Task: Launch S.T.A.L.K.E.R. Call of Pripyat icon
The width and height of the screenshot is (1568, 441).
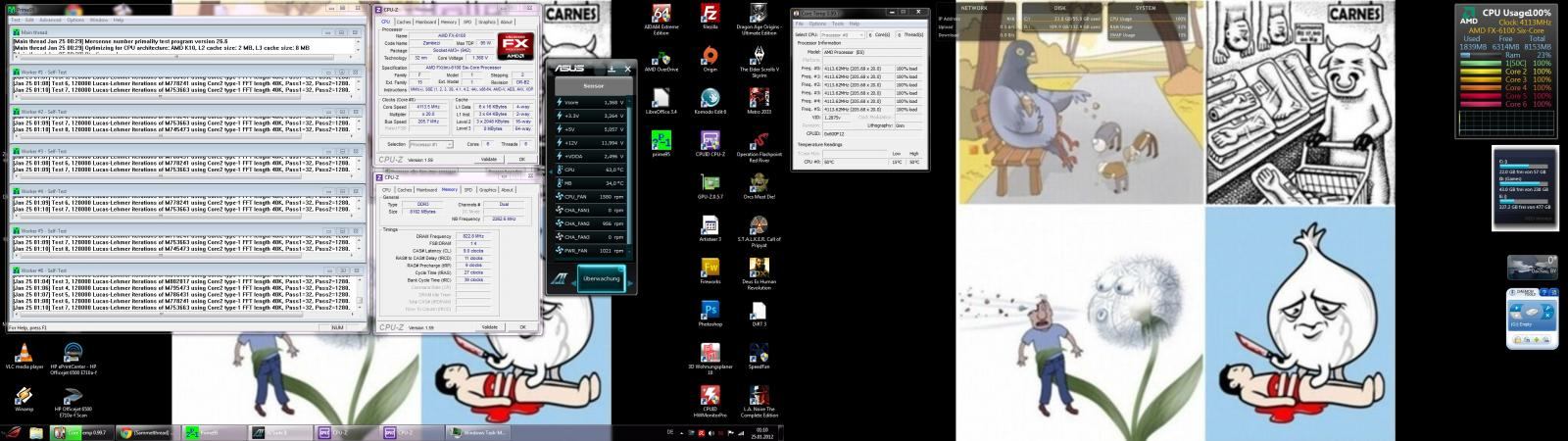Action: coord(759,231)
